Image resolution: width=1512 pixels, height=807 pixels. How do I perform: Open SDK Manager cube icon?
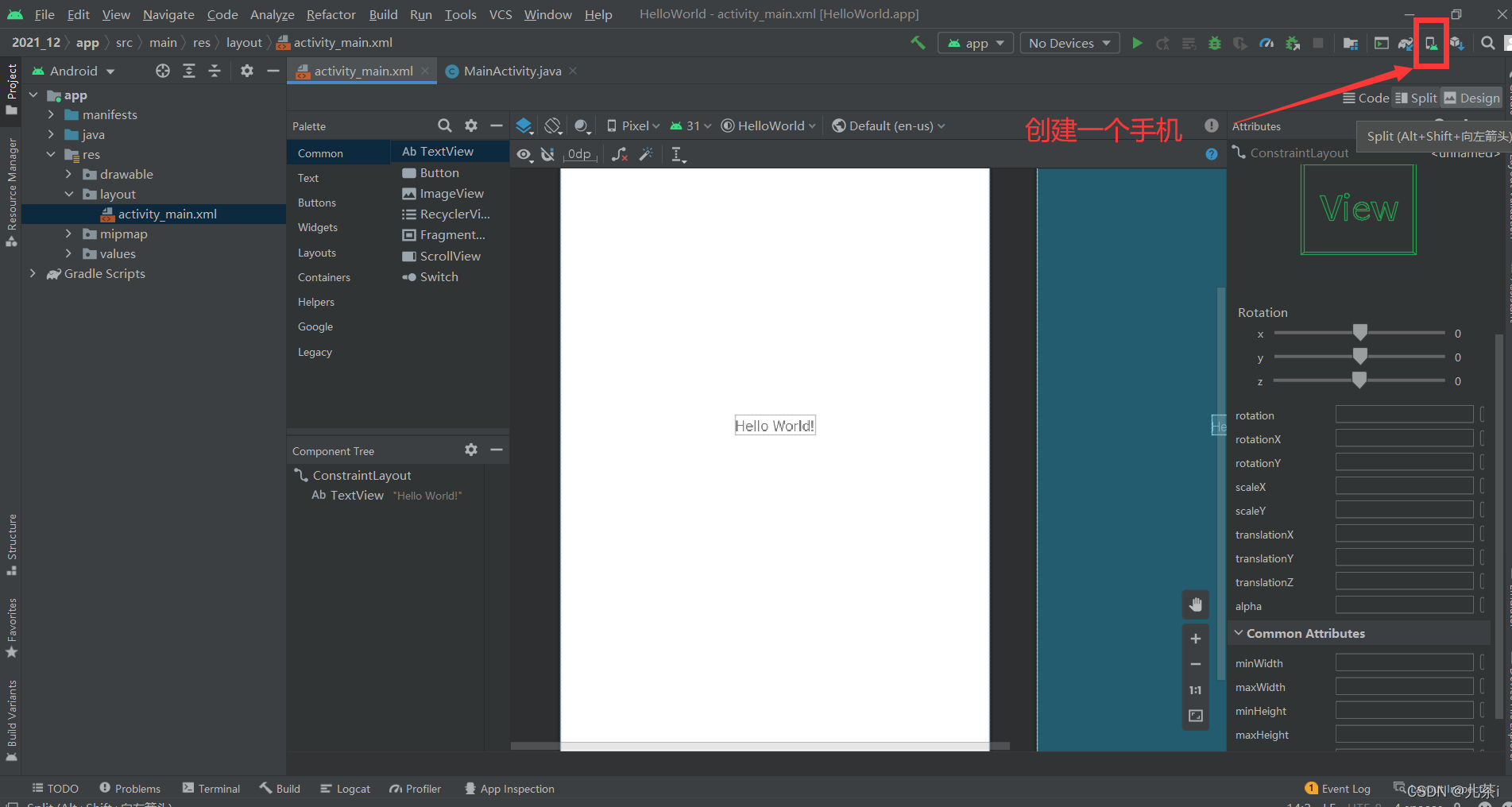pyautogui.click(x=1456, y=43)
